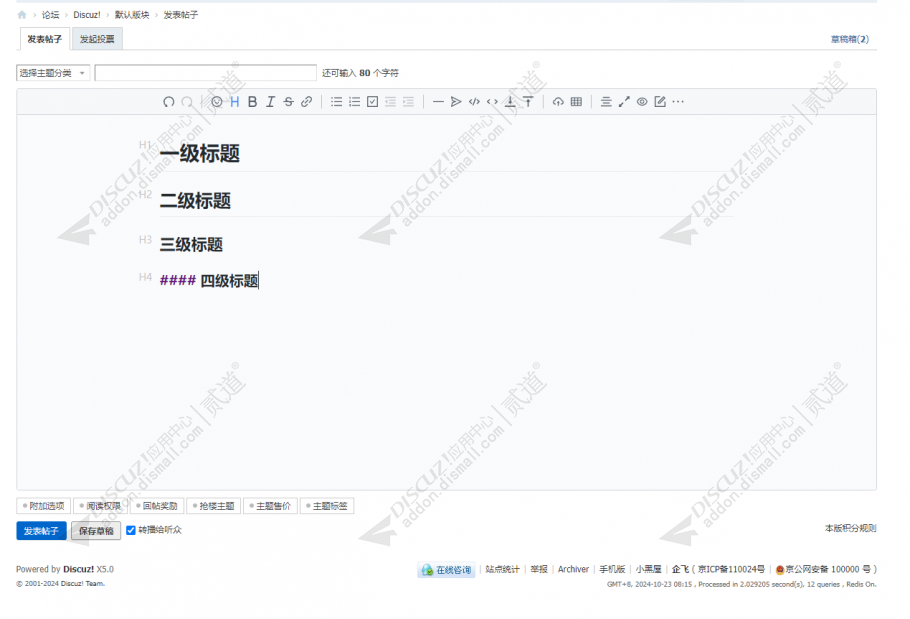Click the 发表帖子 submit button

click(41, 531)
